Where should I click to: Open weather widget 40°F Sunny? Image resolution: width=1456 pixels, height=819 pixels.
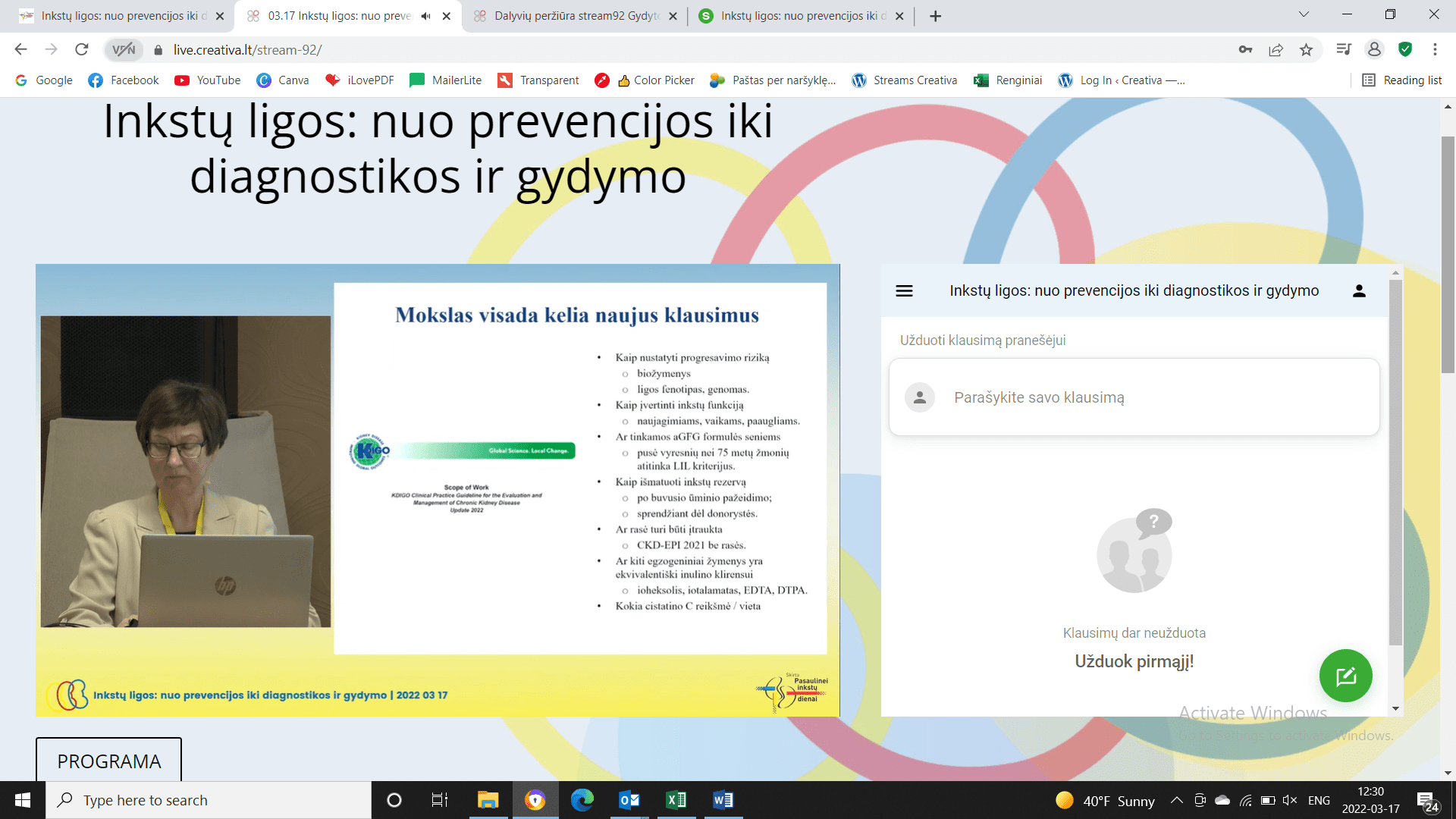[1105, 801]
